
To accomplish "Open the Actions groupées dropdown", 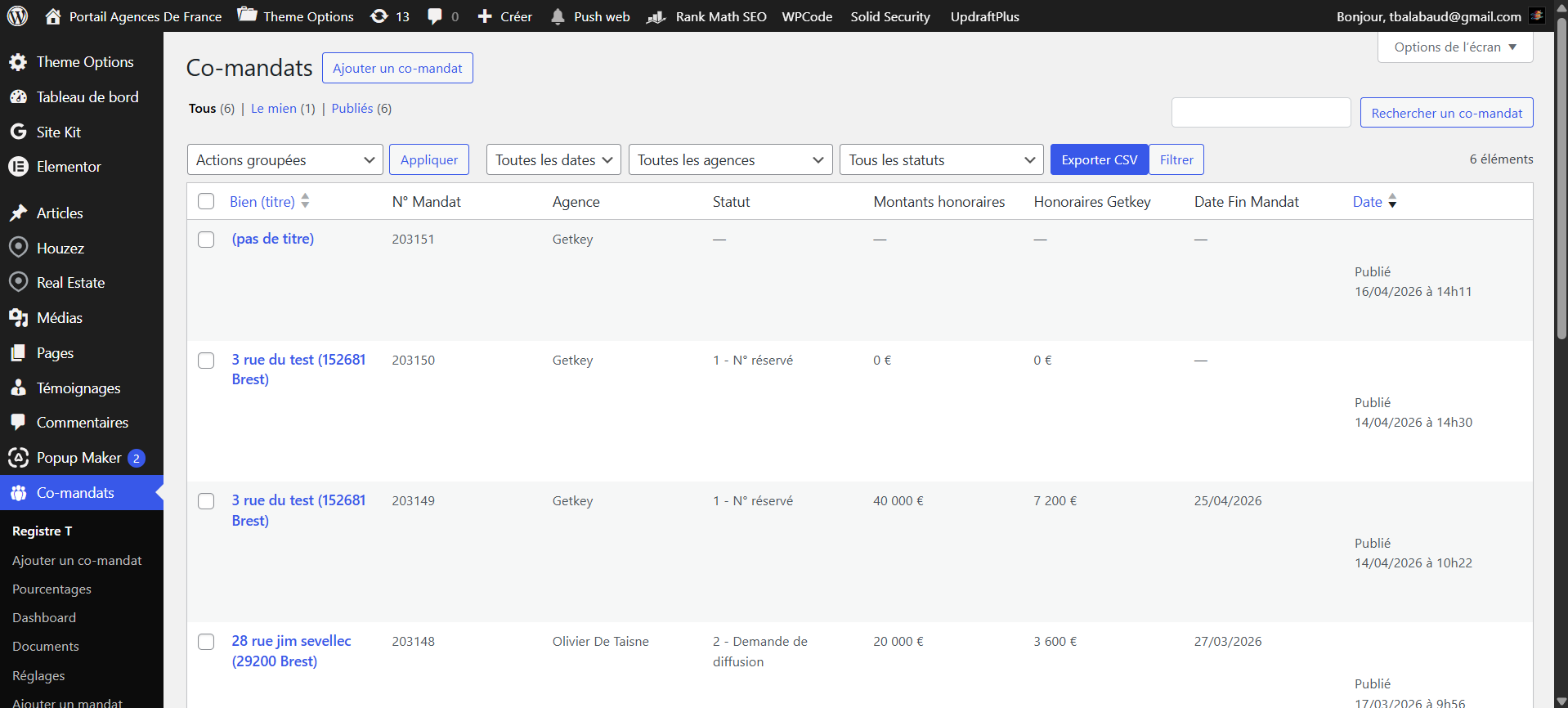I will coord(284,159).
